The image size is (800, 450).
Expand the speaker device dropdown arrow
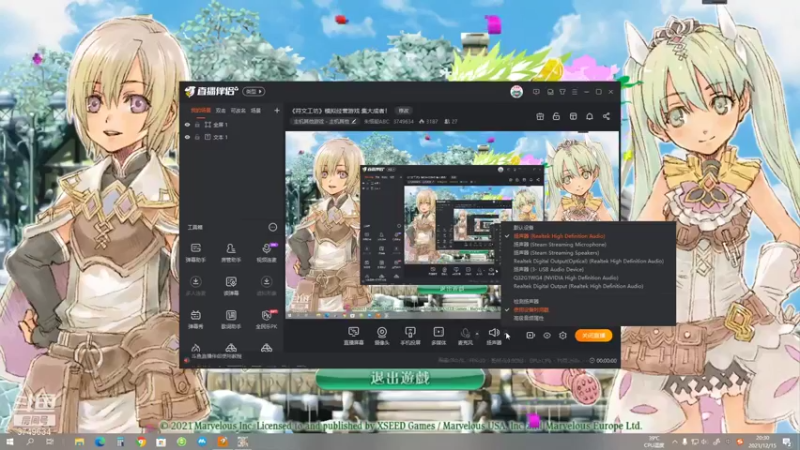pyautogui.click(x=506, y=334)
